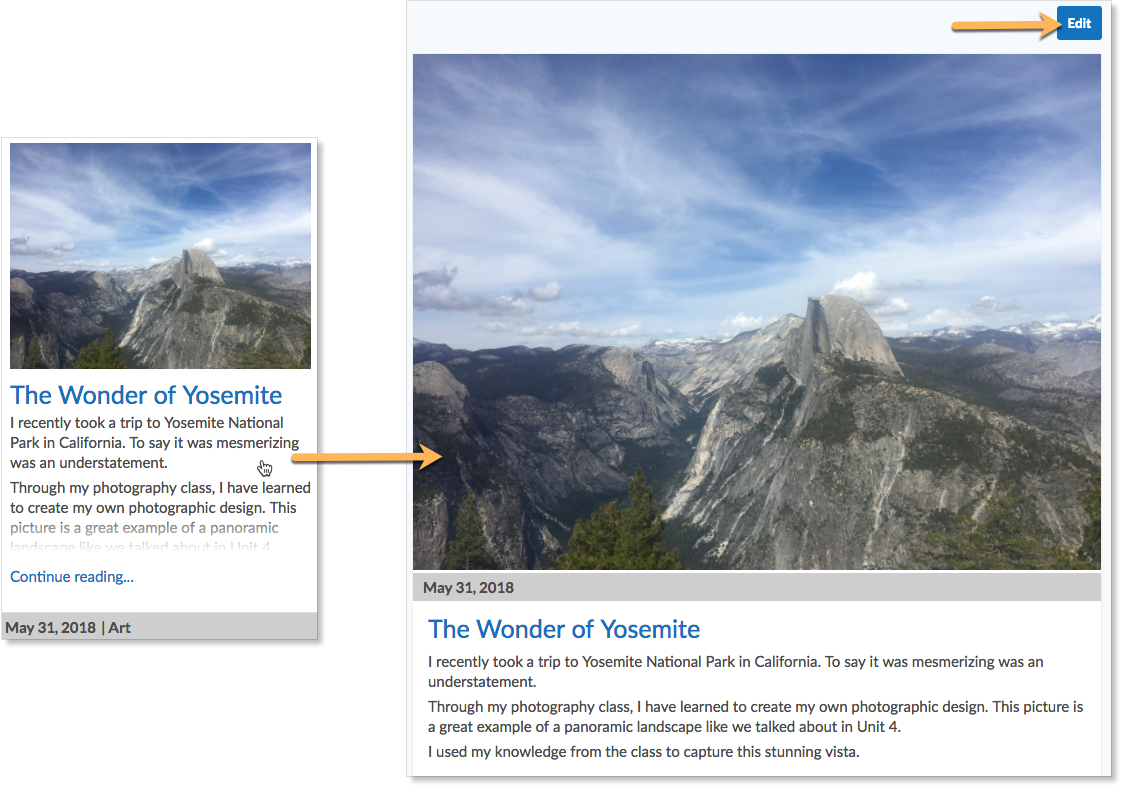
Task: Click the 'panoramic landscape' line in expanded post
Action: pos(664,726)
